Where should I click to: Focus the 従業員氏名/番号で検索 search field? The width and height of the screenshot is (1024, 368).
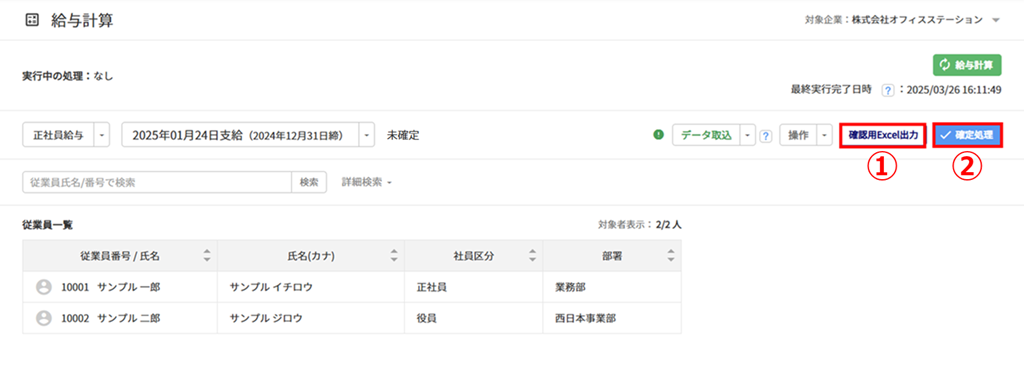point(157,183)
